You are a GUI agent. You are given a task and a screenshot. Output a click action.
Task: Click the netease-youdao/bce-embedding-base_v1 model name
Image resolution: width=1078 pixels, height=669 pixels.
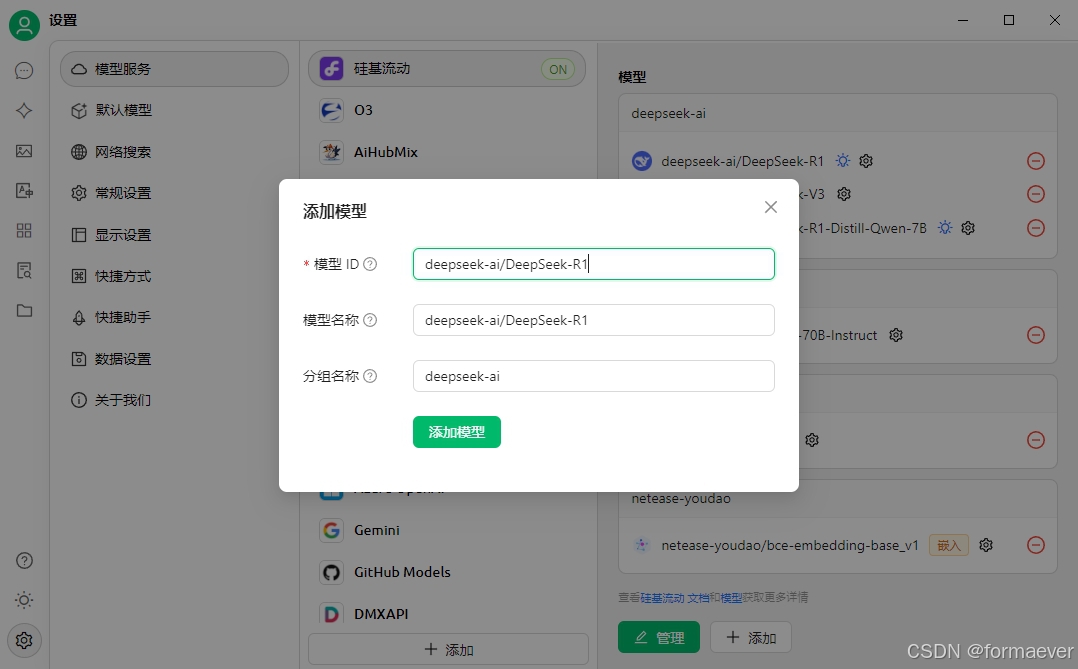pos(790,545)
